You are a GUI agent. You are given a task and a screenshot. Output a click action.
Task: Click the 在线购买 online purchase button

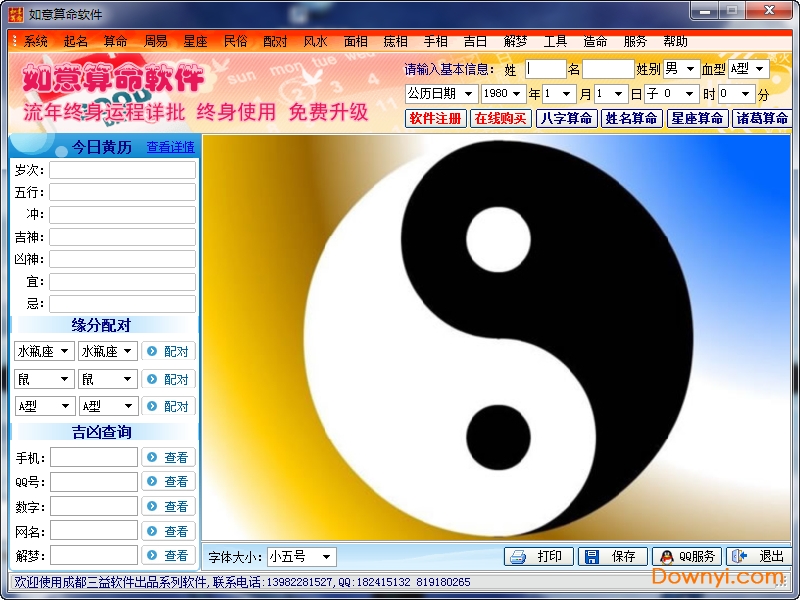pyautogui.click(x=499, y=118)
